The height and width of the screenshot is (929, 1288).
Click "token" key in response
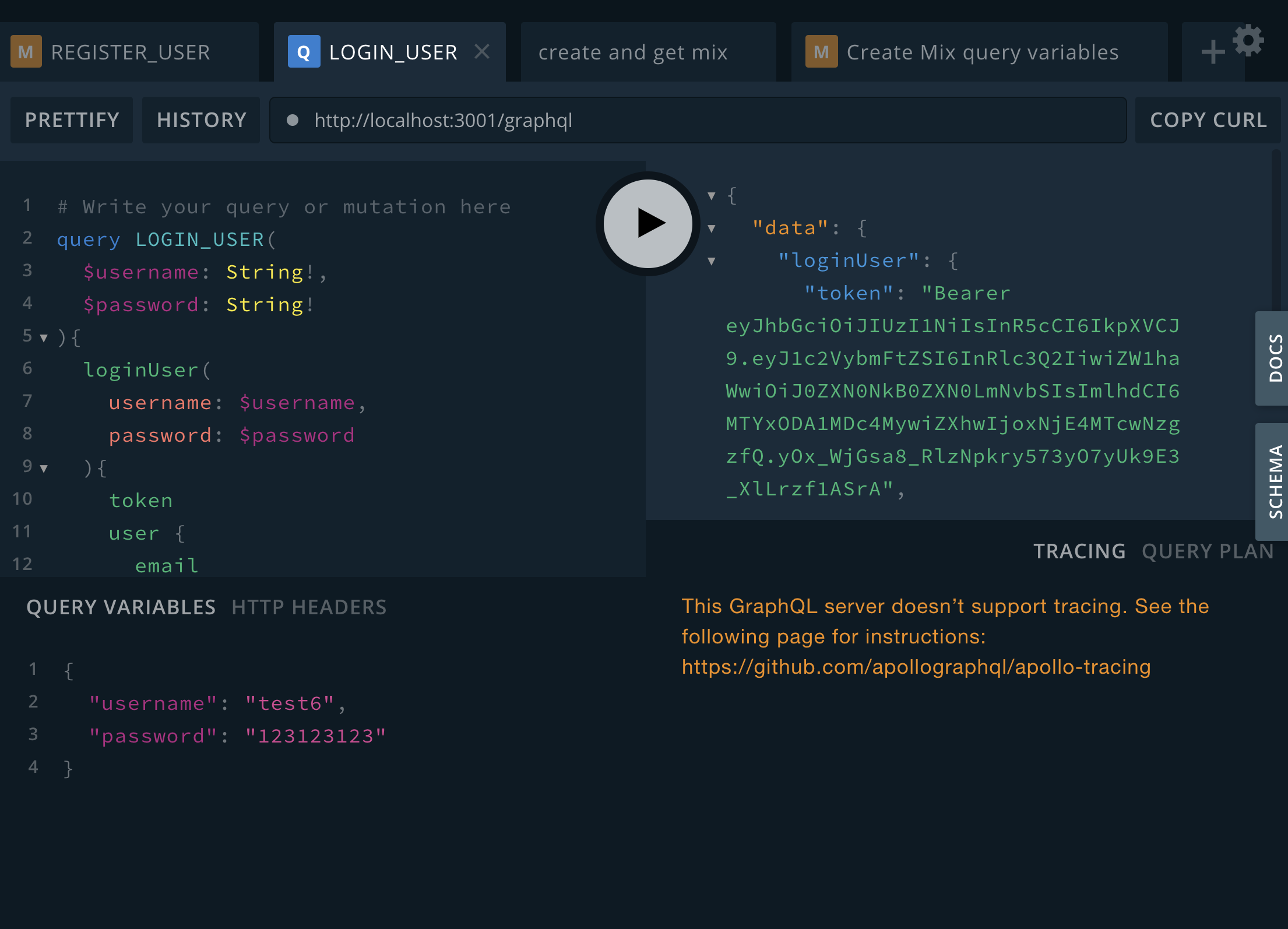pyautogui.click(x=849, y=293)
